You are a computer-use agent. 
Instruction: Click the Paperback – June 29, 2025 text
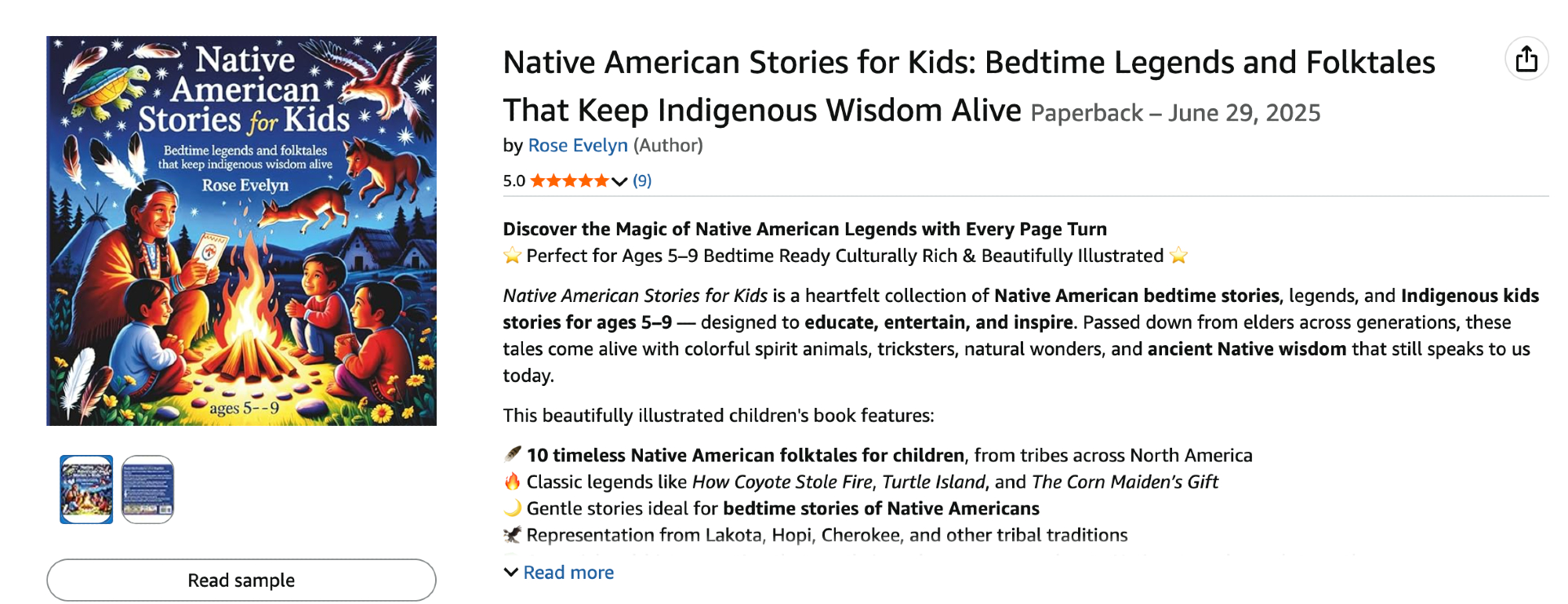click(1175, 113)
